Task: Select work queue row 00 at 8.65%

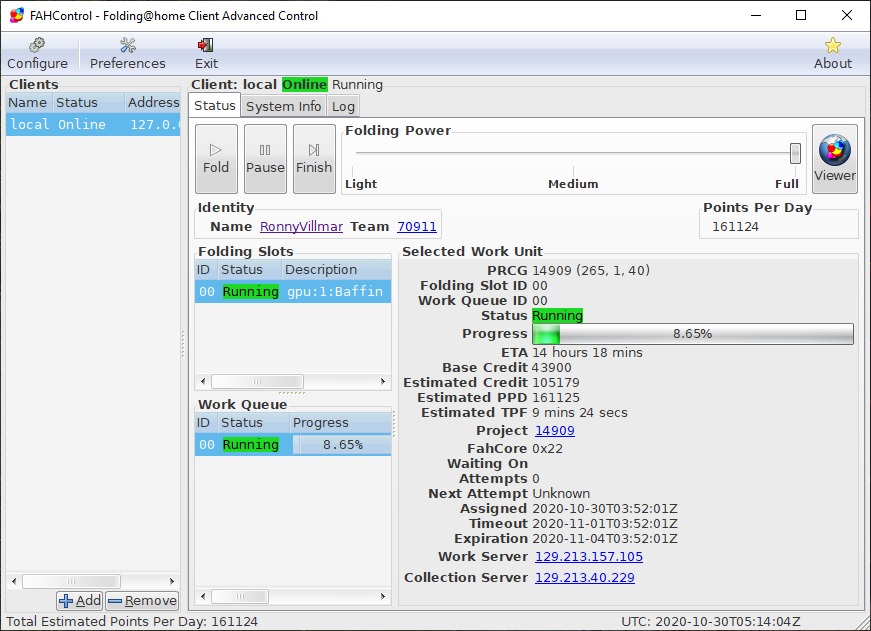Action: [x=293, y=445]
